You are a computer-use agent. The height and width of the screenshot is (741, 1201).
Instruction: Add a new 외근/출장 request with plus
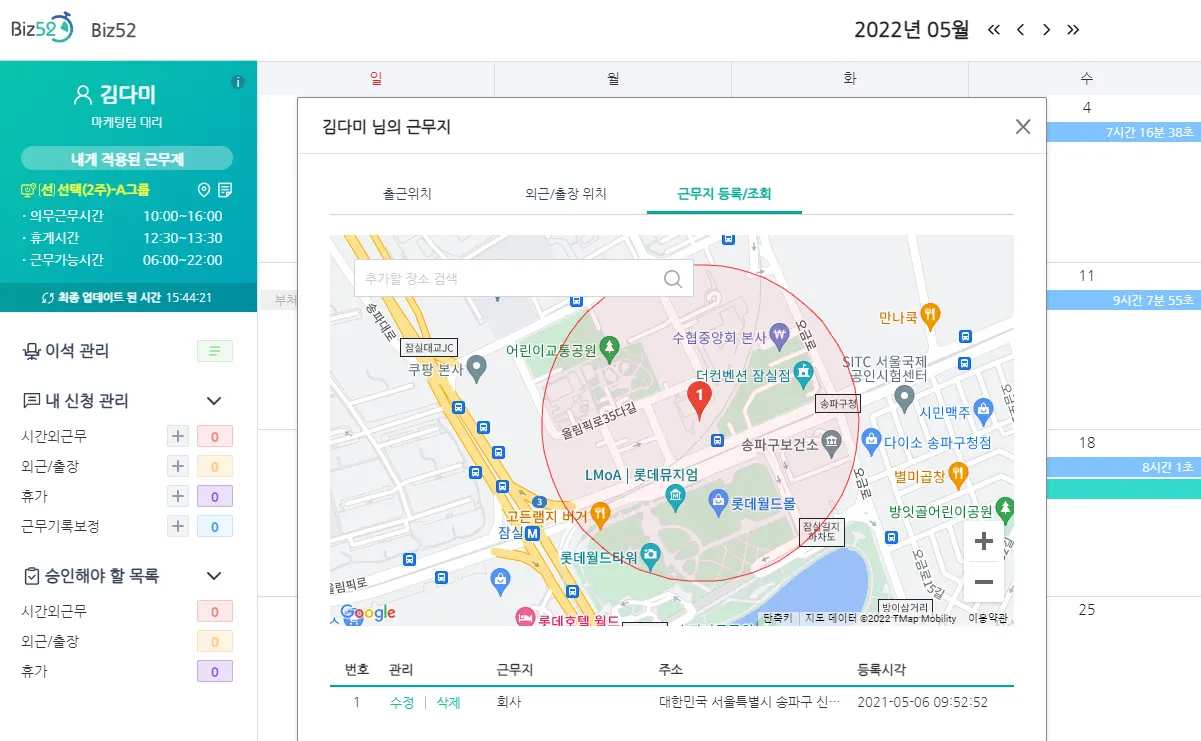[x=178, y=466]
